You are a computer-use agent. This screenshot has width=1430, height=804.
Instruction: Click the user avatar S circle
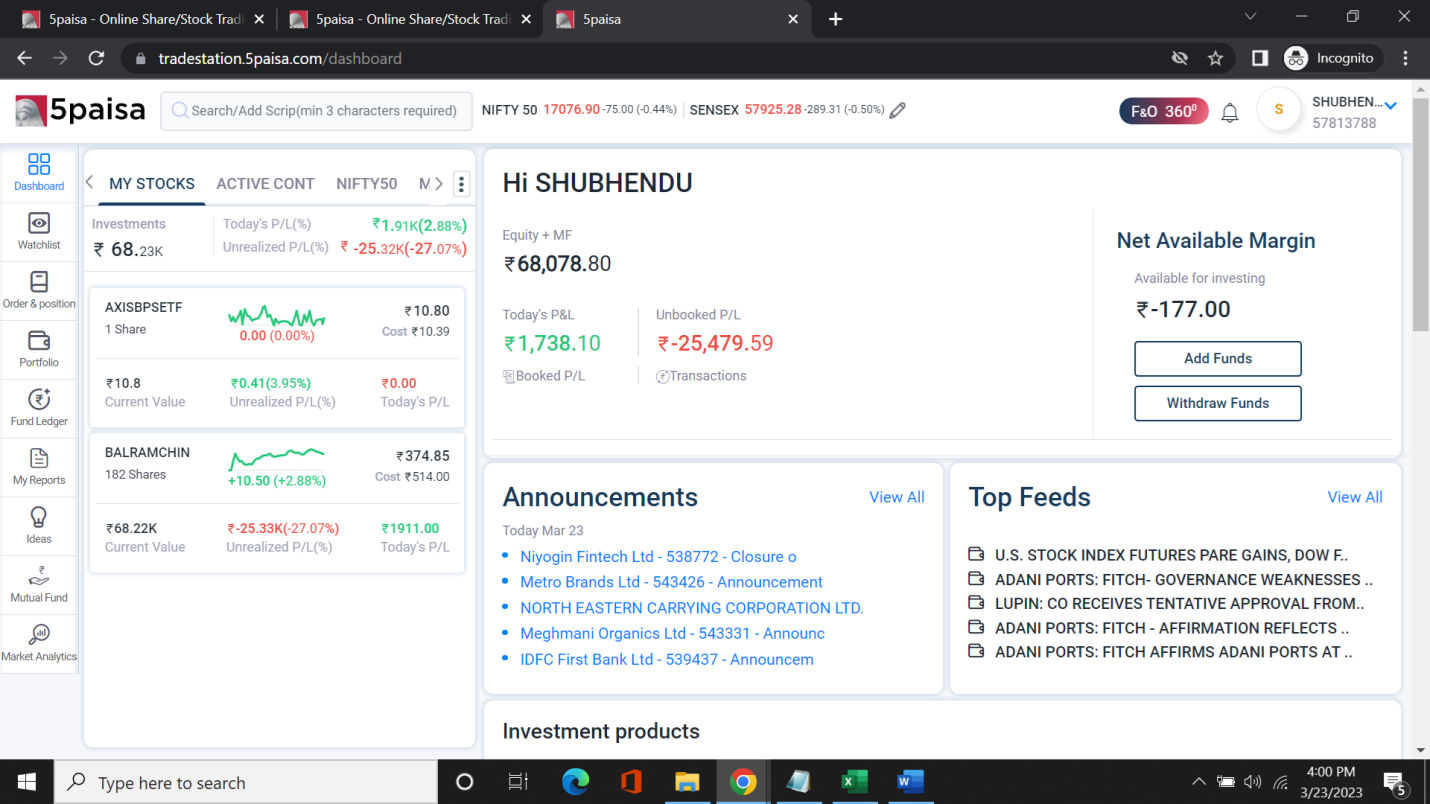[1278, 110]
